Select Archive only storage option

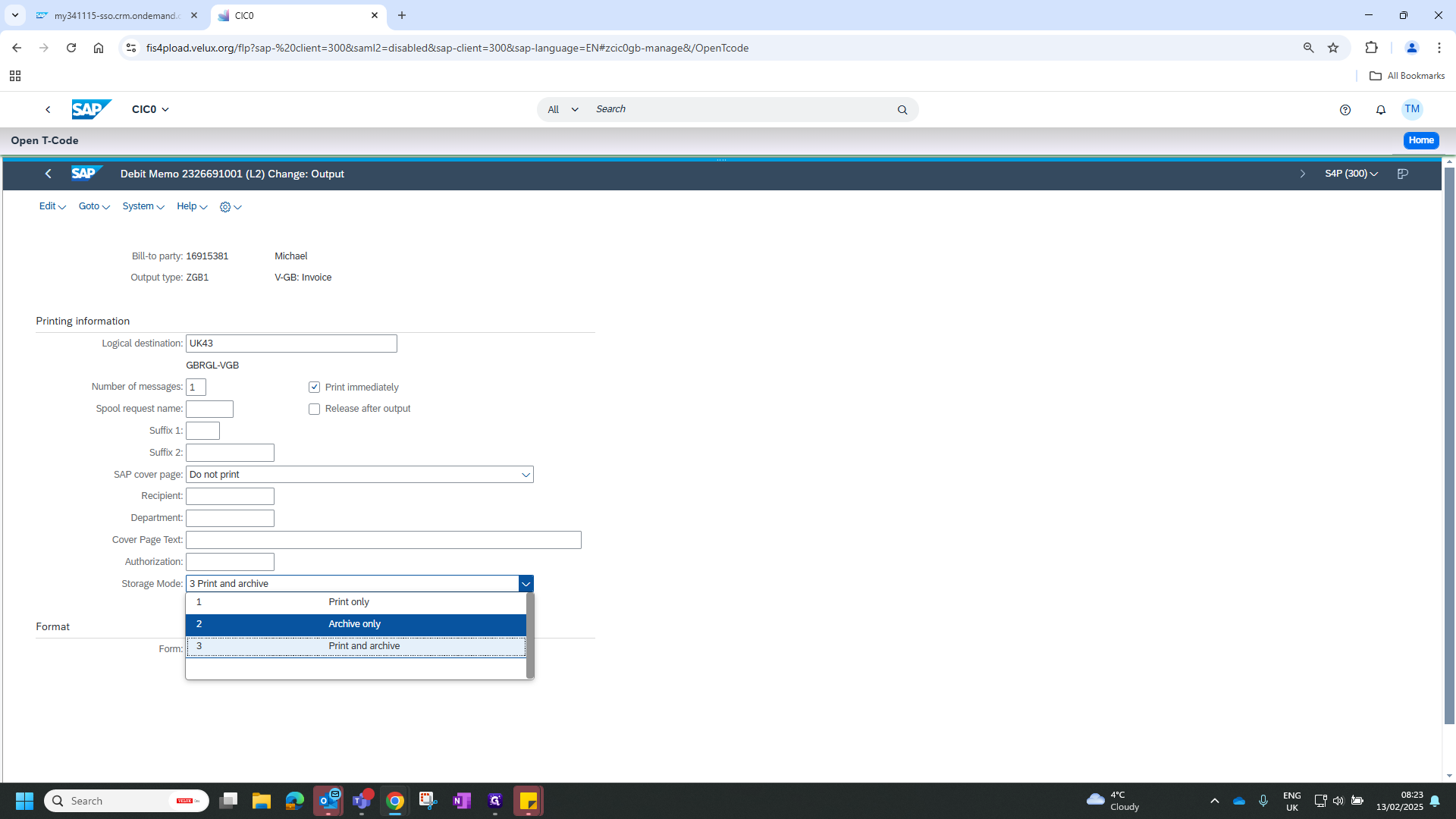[x=356, y=624]
